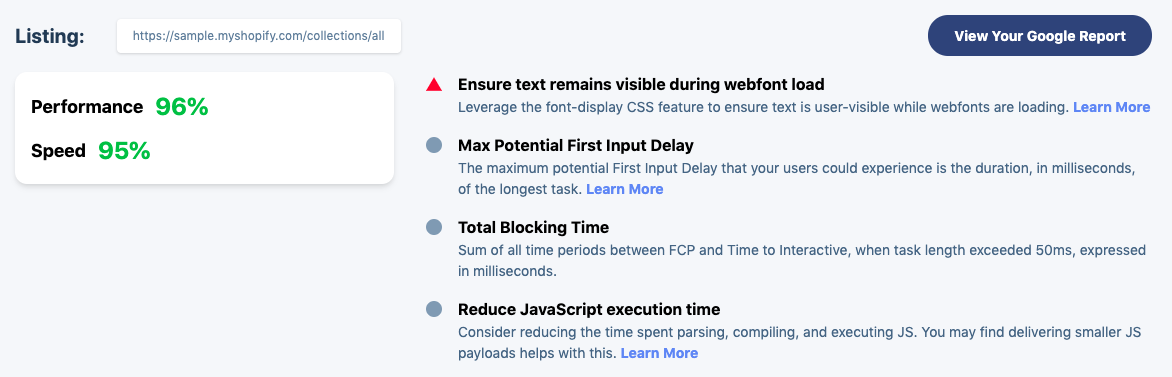1172x377 pixels.
Task: Click the font-display CSS description text
Action: click(763, 107)
